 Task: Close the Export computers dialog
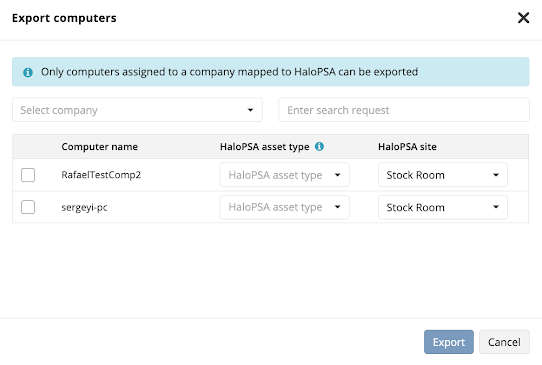coord(523,18)
